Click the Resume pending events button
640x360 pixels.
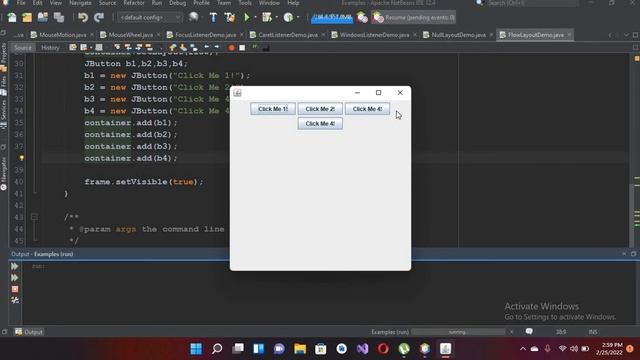tap(413, 17)
